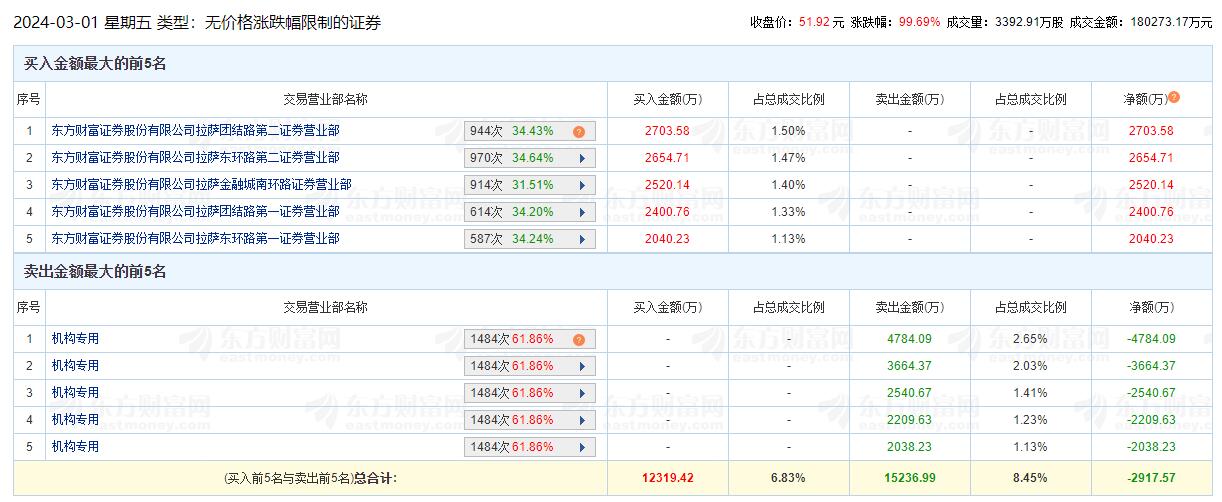This screenshot has width=1222, height=502.
Task: Click the arrow icon in the 587次 34.24% box
Action: tap(580, 239)
